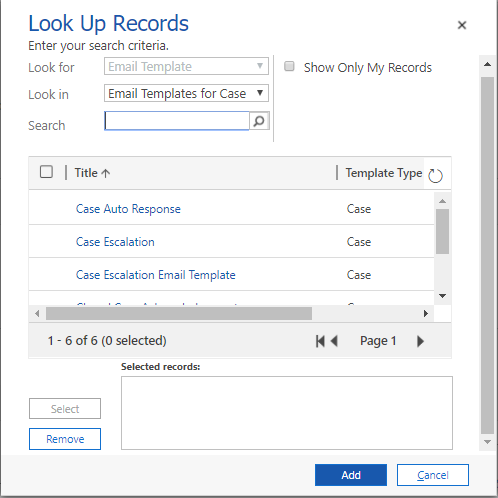Viewport: 498px width, 498px height.
Task: Click the Selected records box
Action: [x=287, y=413]
